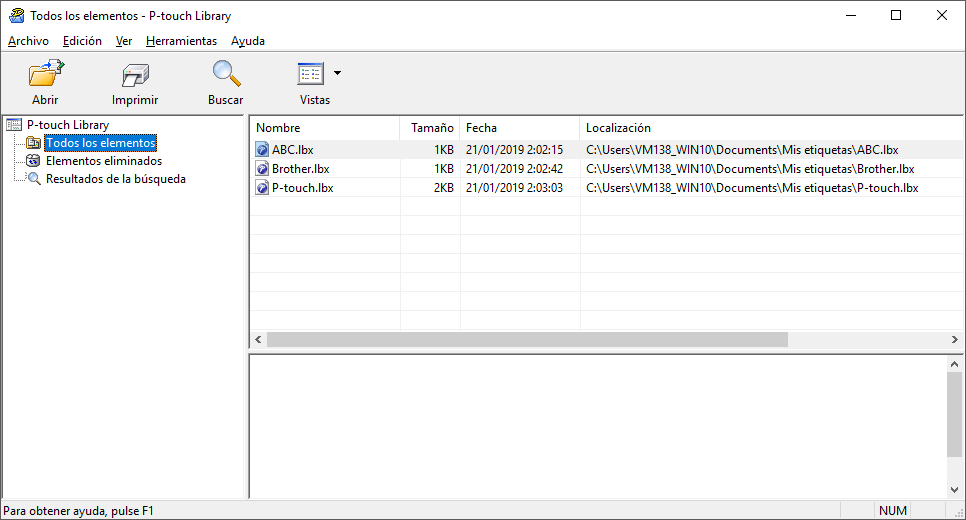Click the preview pane down scroll arrow
The height and width of the screenshot is (520, 966).
[x=954, y=490]
